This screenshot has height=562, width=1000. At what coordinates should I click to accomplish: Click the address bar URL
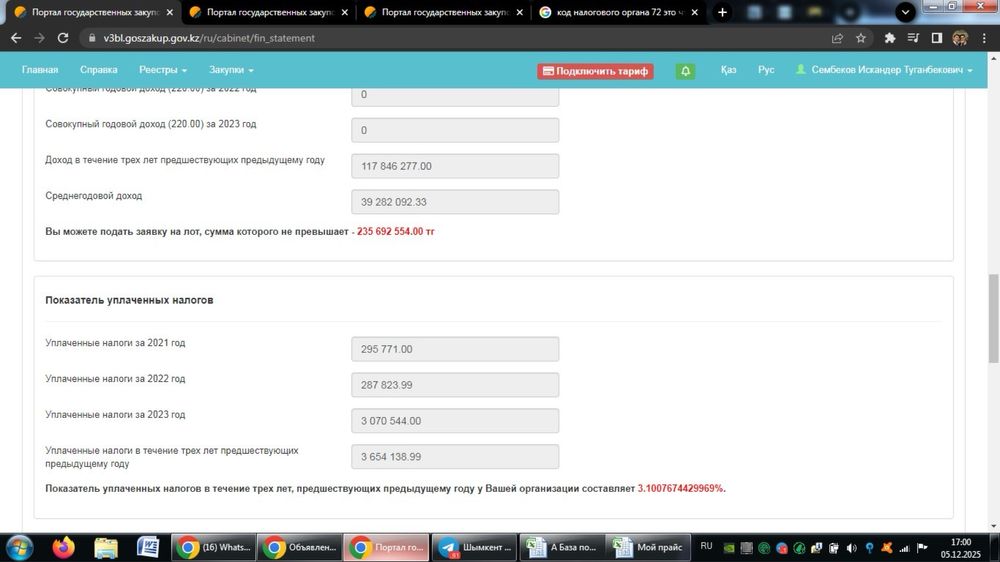pos(209,38)
